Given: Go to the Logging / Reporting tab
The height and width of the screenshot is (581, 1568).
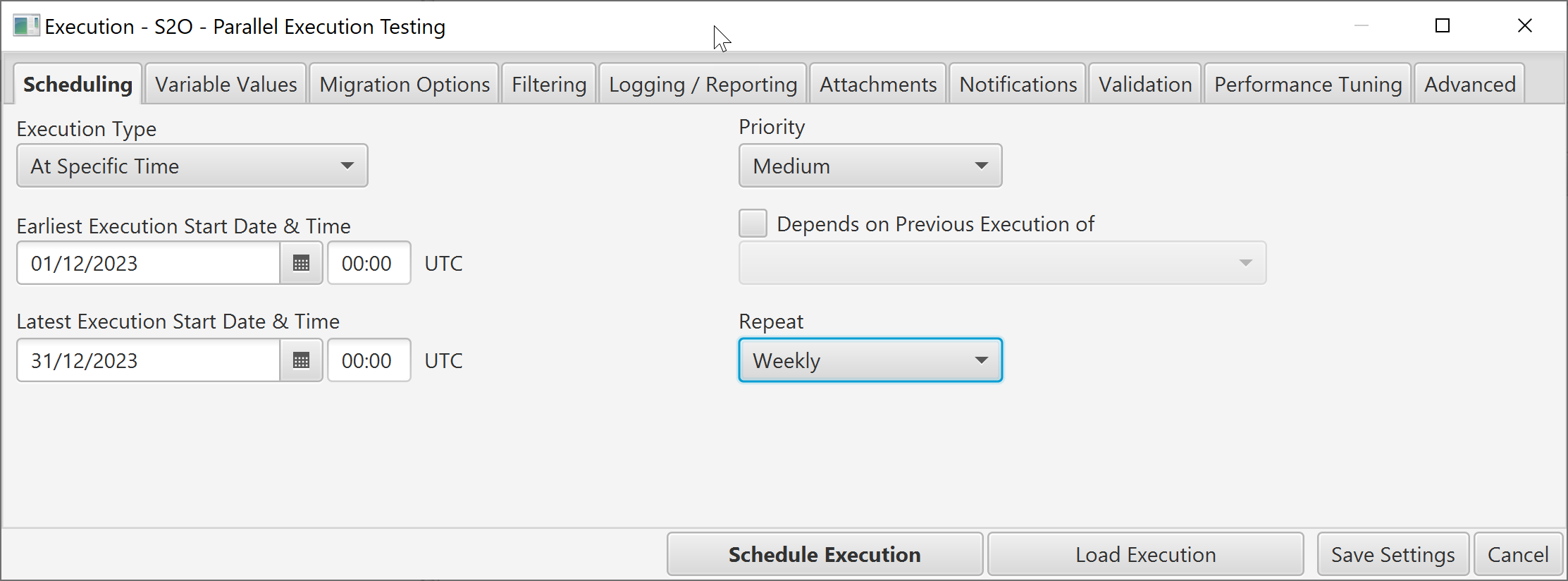Looking at the screenshot, I should (703, 85).
